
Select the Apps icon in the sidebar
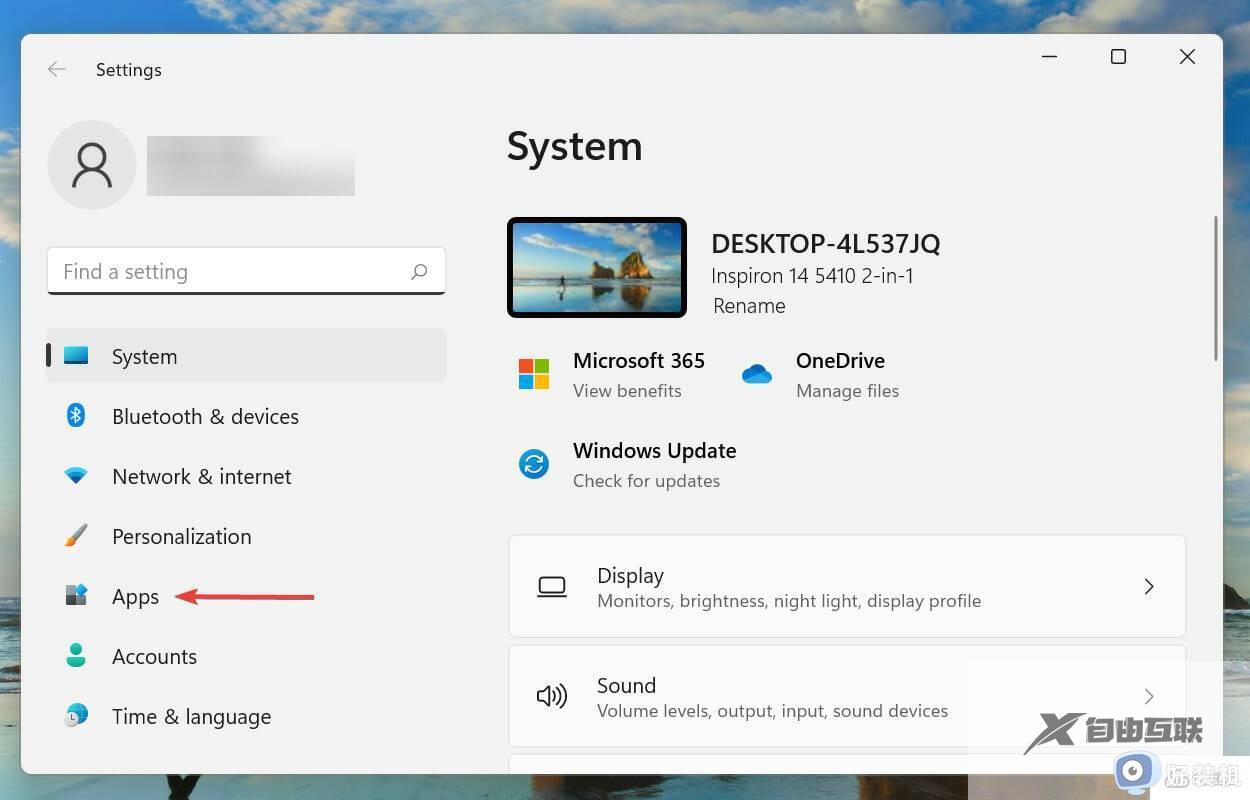pos(76,596)
